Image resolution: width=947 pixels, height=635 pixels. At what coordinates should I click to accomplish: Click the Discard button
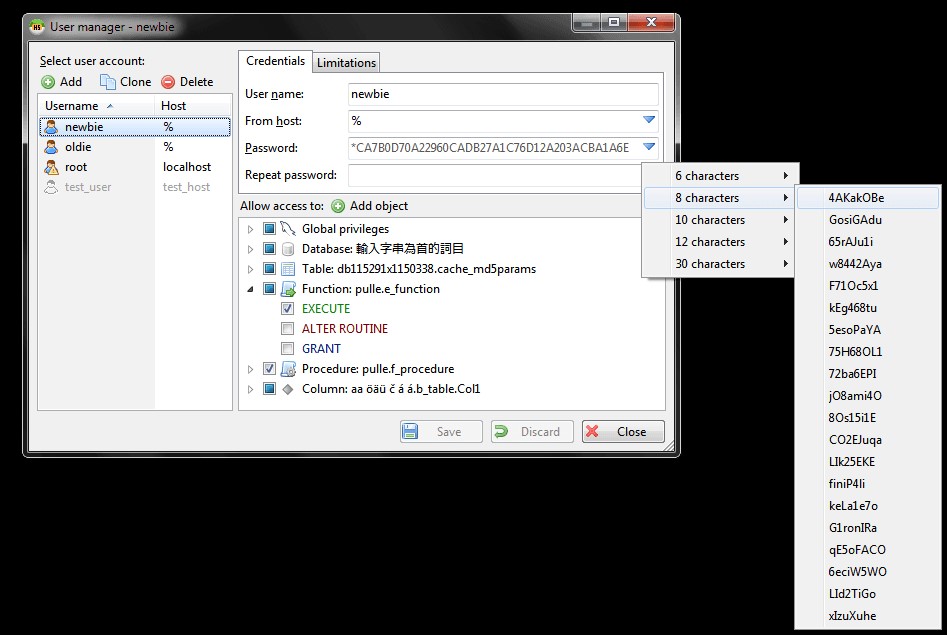[532, 431]
